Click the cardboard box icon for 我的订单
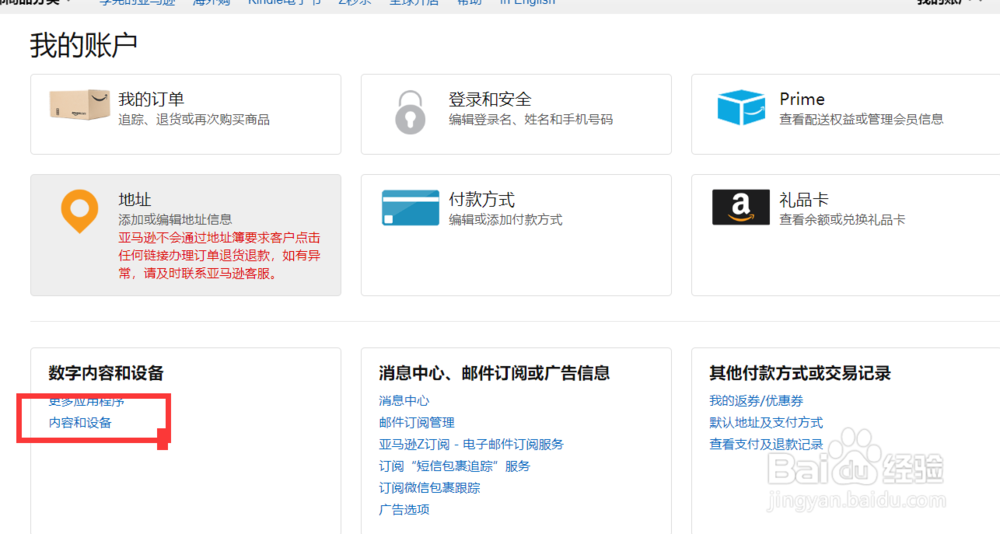Screen dimensions: 1000x534 point(79,105)
